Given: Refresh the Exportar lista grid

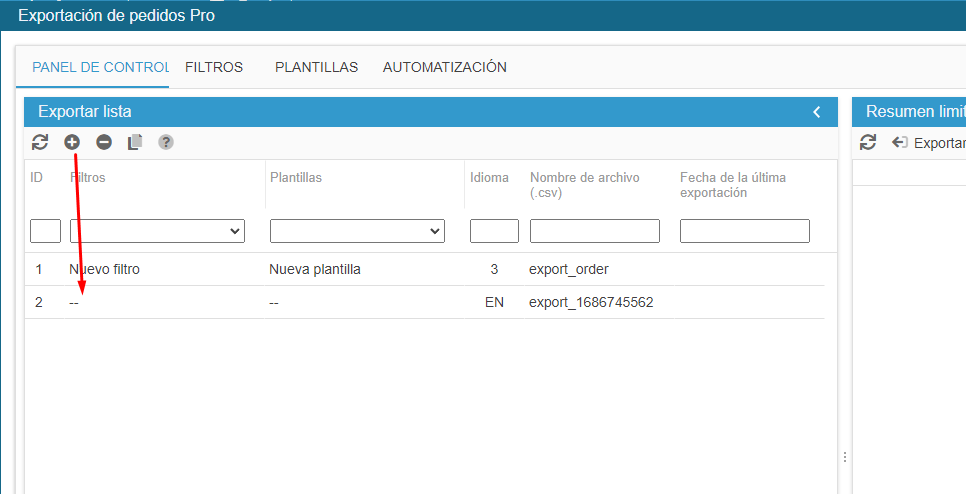Looking at the screenshot, I should point(40,142).
